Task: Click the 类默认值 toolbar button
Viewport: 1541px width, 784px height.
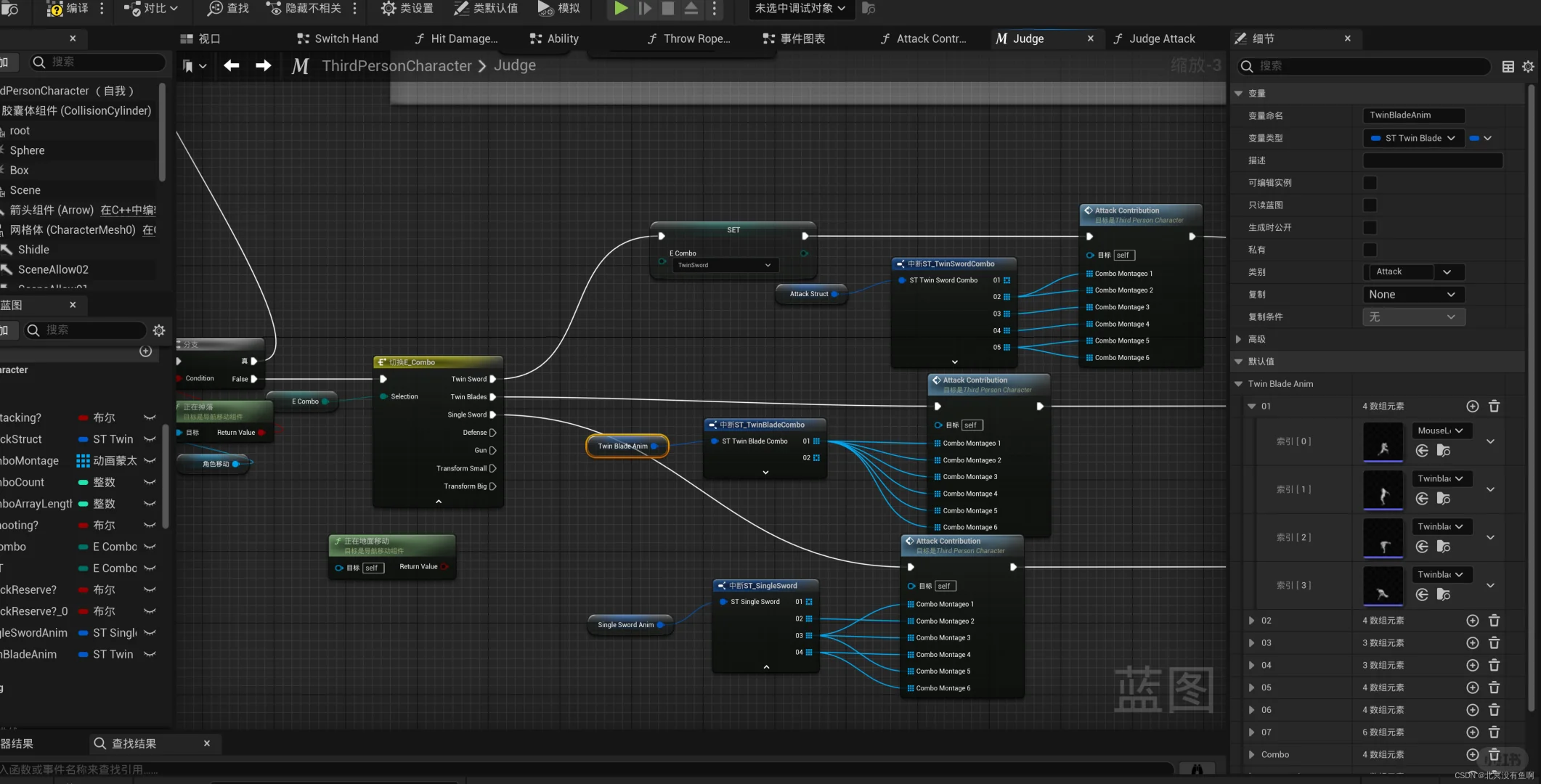Action: click(486, 8)
